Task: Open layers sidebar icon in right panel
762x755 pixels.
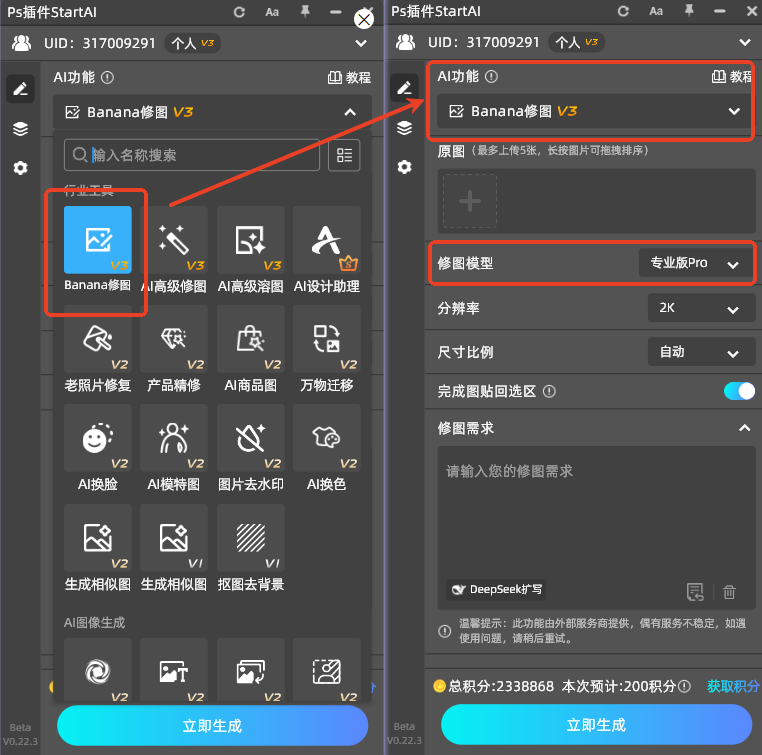Action: (404, 128)
